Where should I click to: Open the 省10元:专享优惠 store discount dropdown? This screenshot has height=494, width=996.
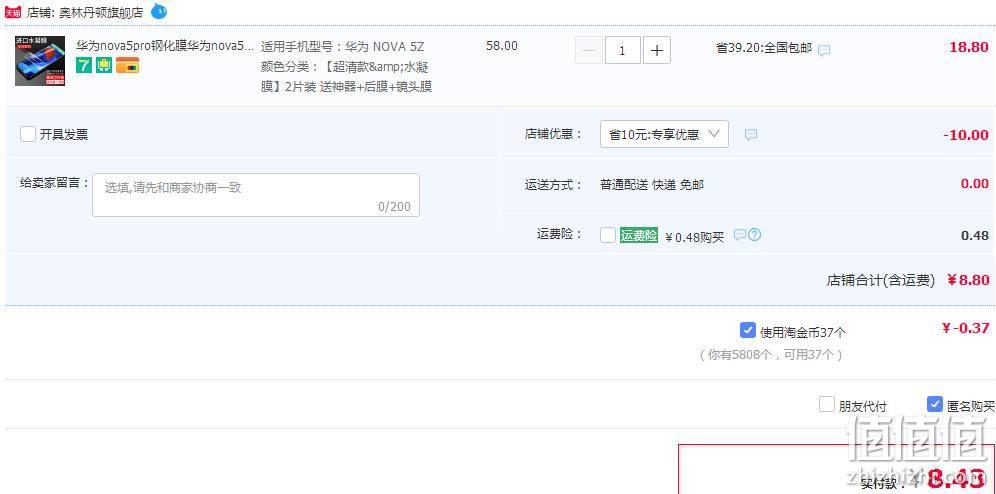coord(664,134)
